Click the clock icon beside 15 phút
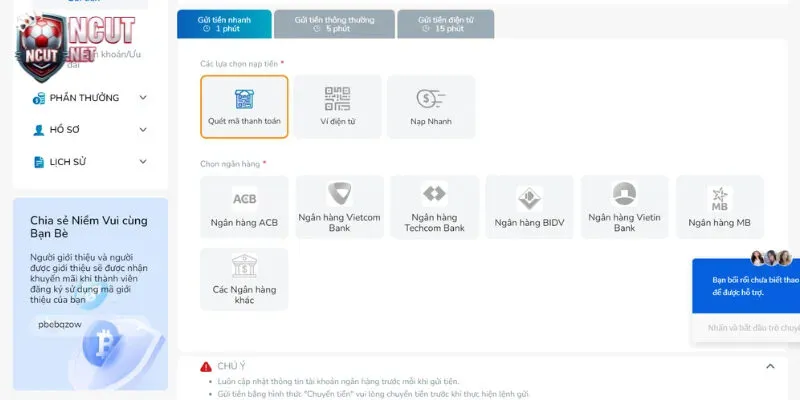The width and height of the screenshot is (800, 400). coord(426,29)
